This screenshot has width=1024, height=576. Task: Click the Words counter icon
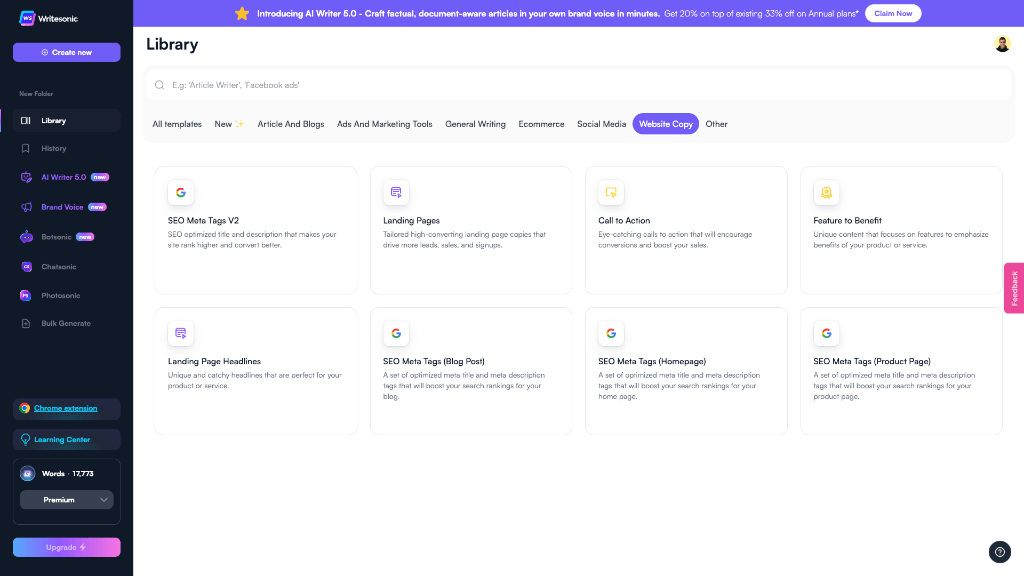(x=27, y=473)
